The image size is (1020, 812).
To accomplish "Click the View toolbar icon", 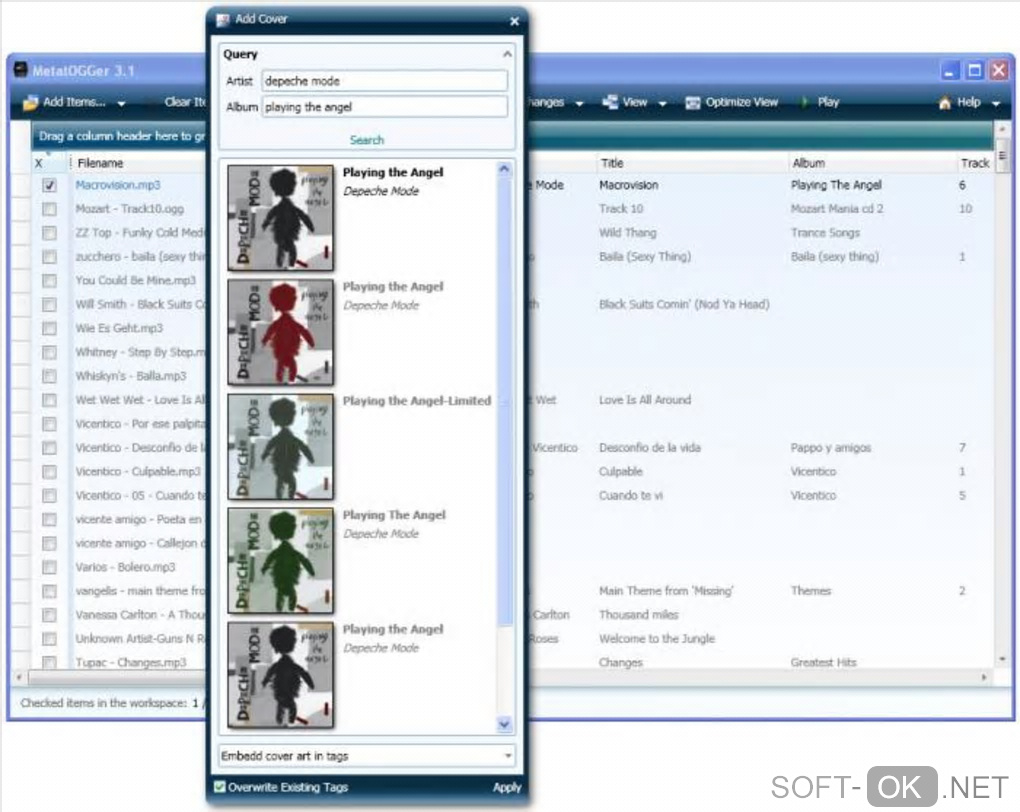I will [x=610, y=102].
